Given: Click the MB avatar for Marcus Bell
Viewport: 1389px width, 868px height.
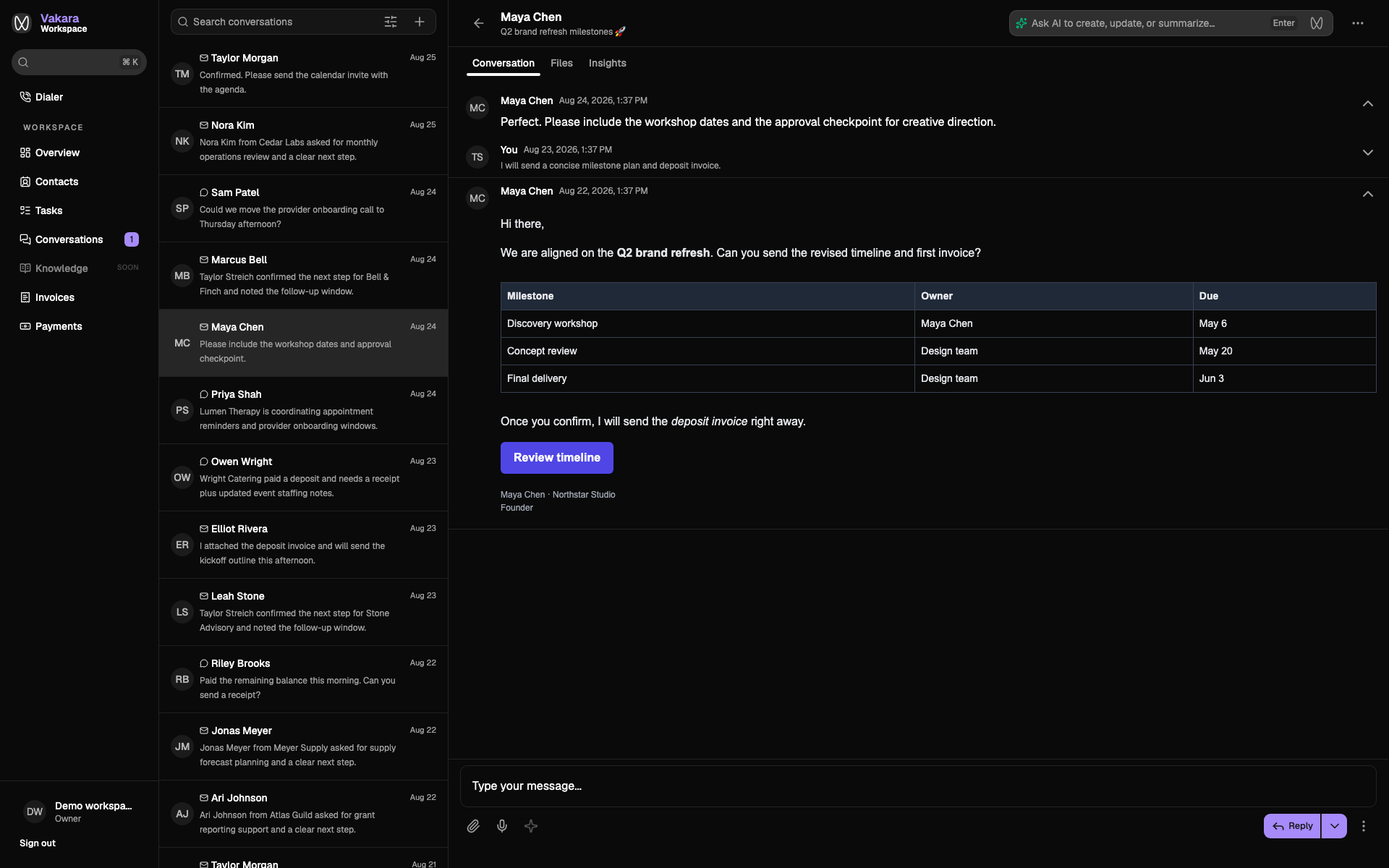Looking at the screenshot, I should tap(182, 276).
